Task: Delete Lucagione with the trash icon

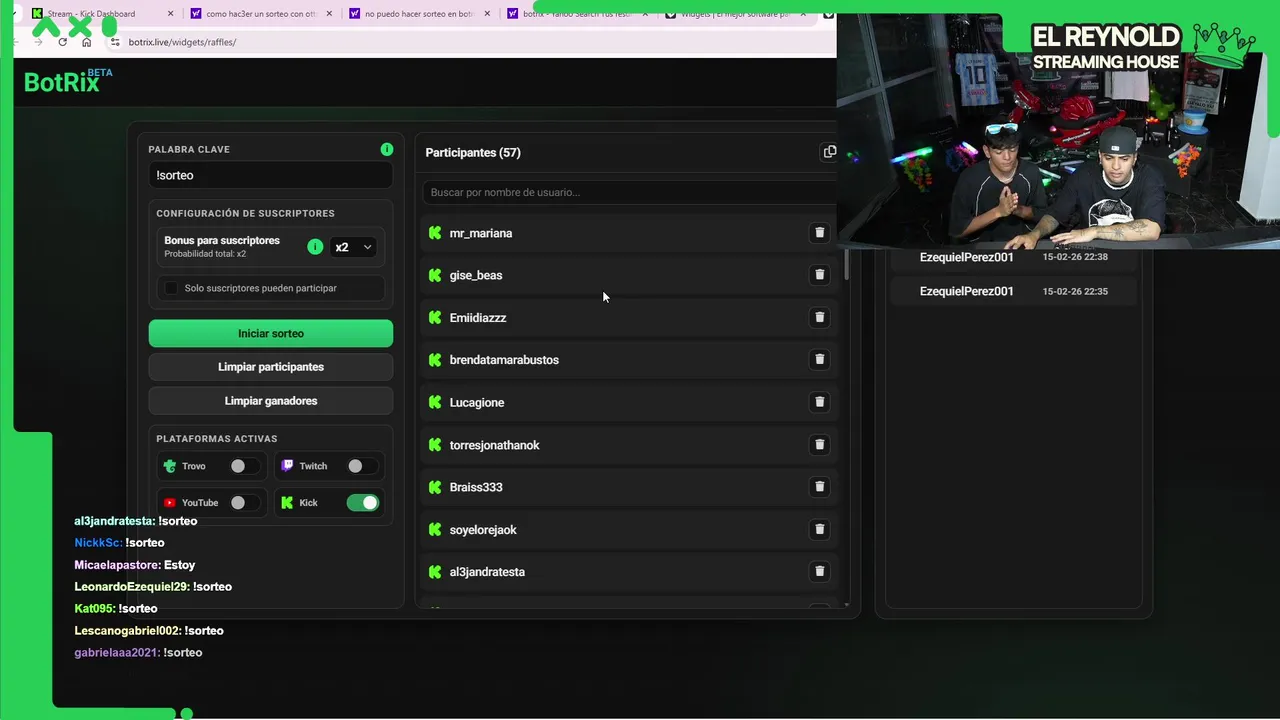Action: click(x=819, y=402)
